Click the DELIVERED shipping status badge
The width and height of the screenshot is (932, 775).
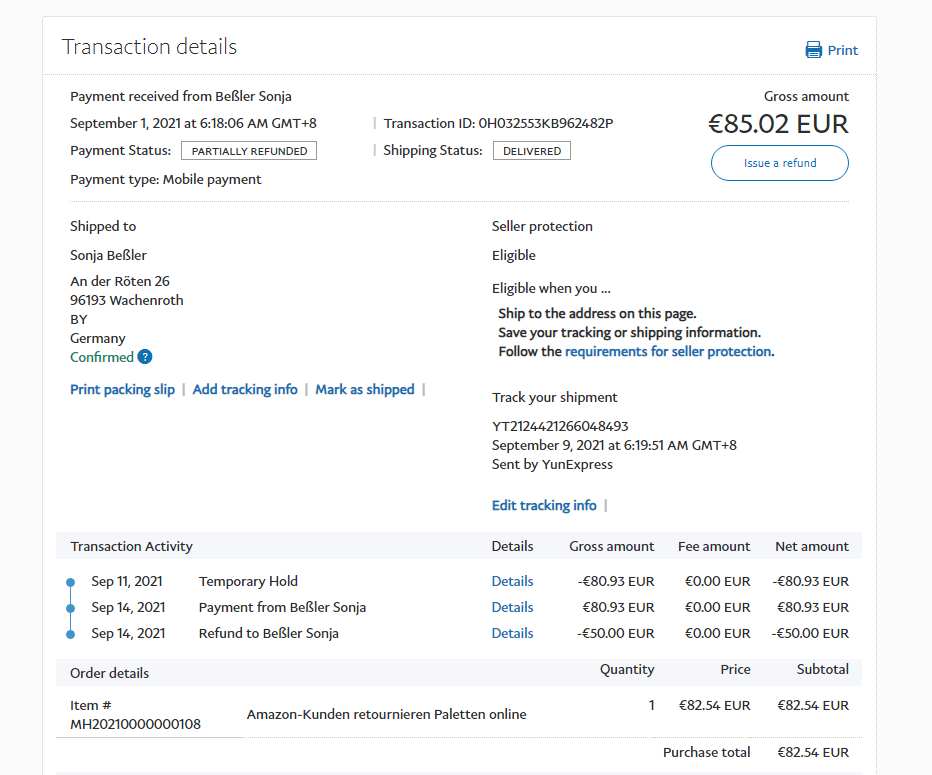532,151
